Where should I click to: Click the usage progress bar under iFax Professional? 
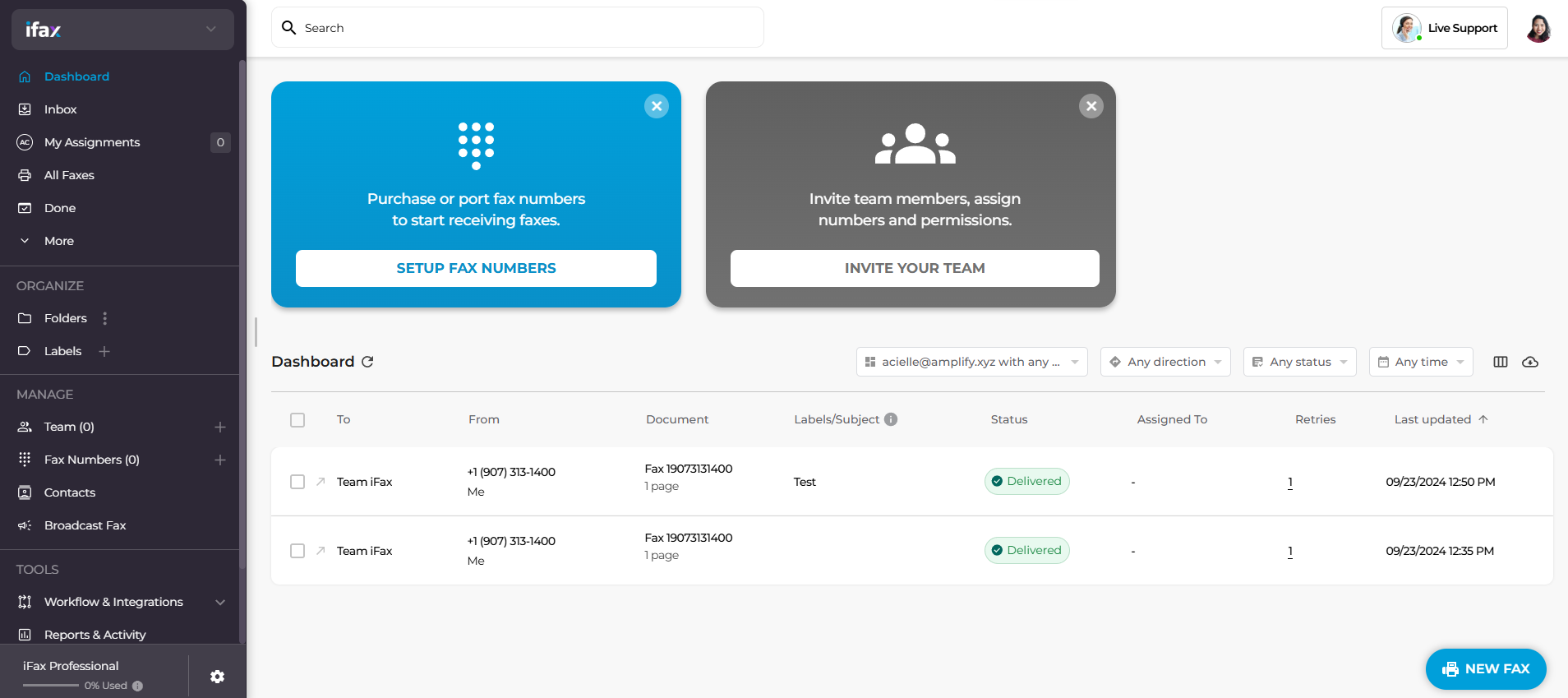(51, 686)
